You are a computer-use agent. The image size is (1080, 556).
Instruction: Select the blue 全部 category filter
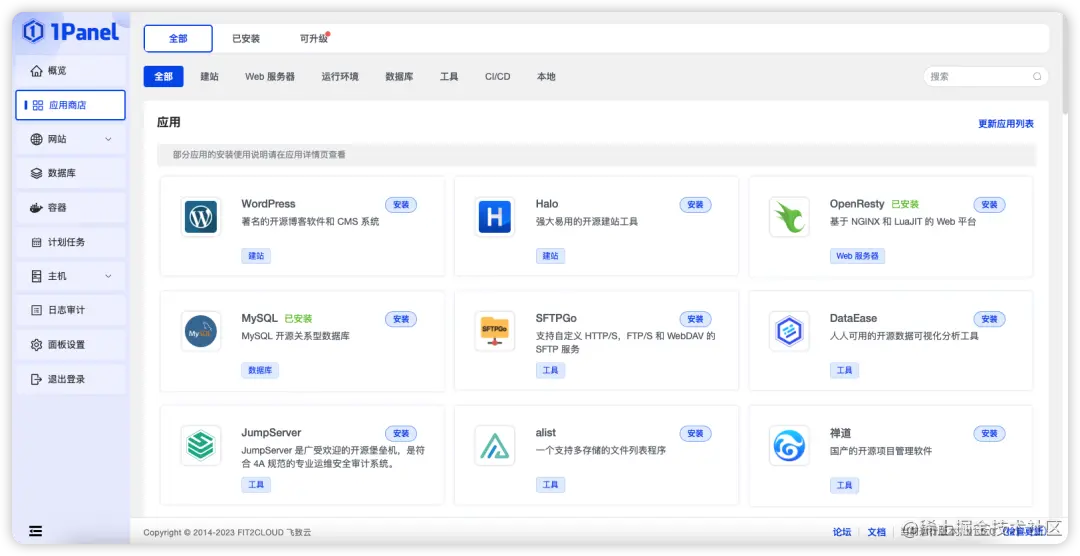163,76
